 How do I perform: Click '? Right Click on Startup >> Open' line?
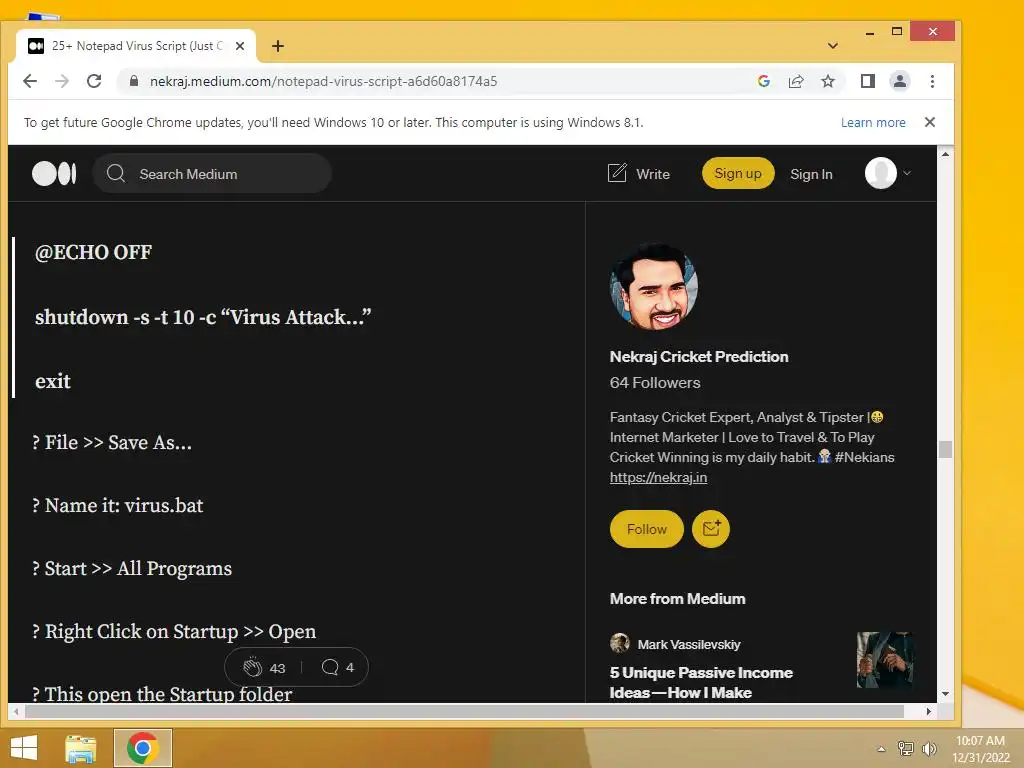174,632
